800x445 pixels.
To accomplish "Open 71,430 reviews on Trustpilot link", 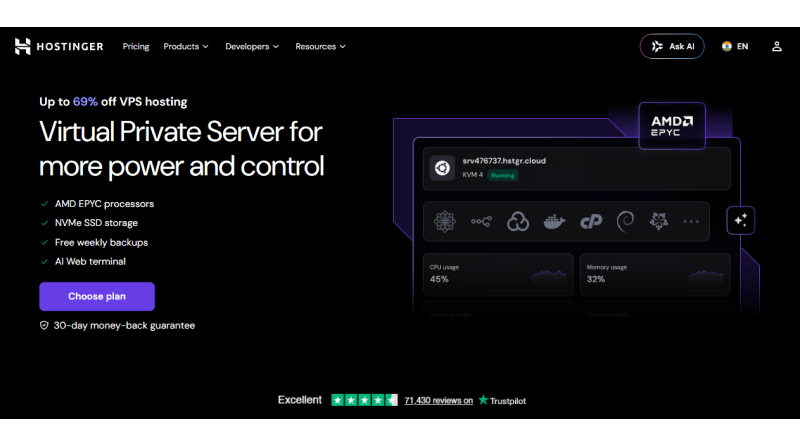I will [439, 401].
